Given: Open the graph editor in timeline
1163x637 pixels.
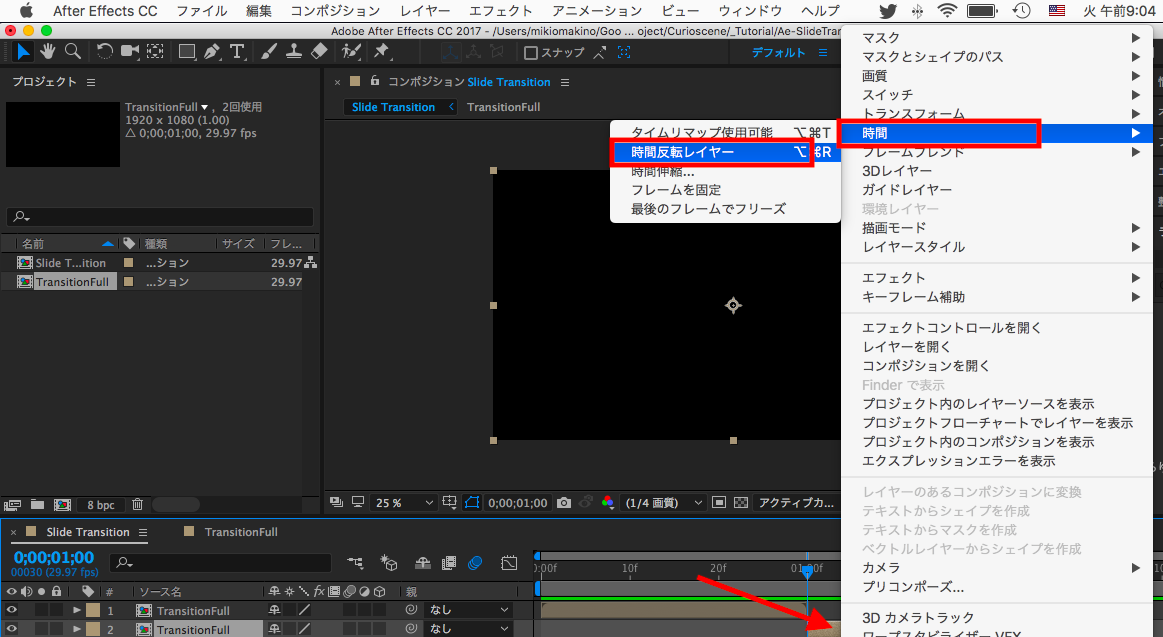Looking at the screenshot, I should coord(509,563).
